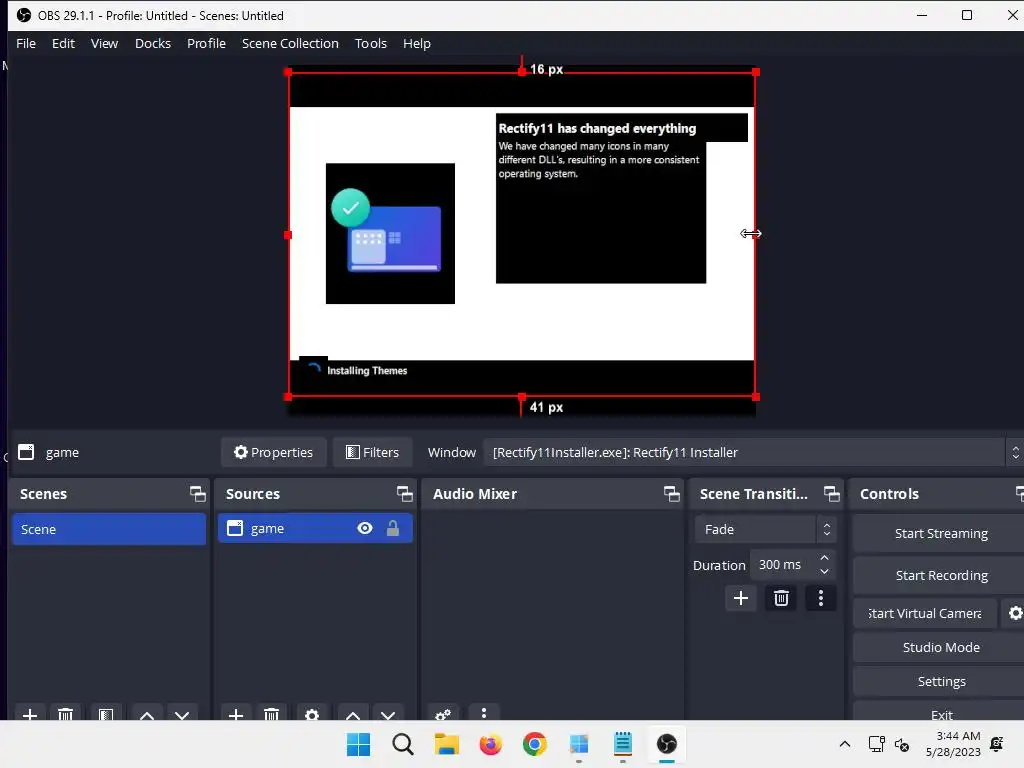Increase the transition duration with the up arrow

click(824, 558)
